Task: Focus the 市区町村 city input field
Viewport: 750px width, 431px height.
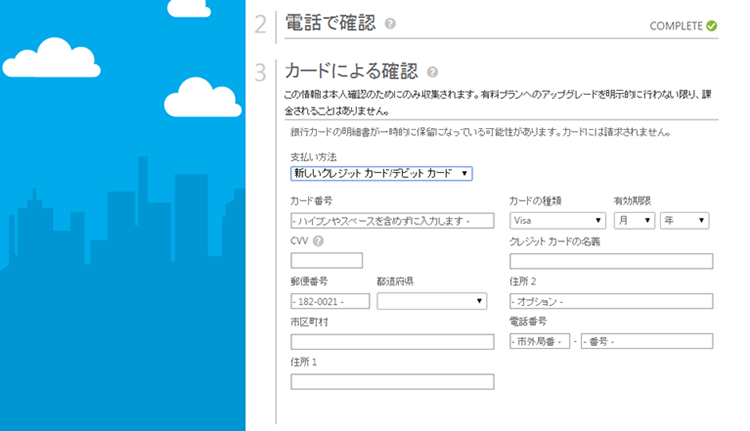Action: tap(392, 342)
